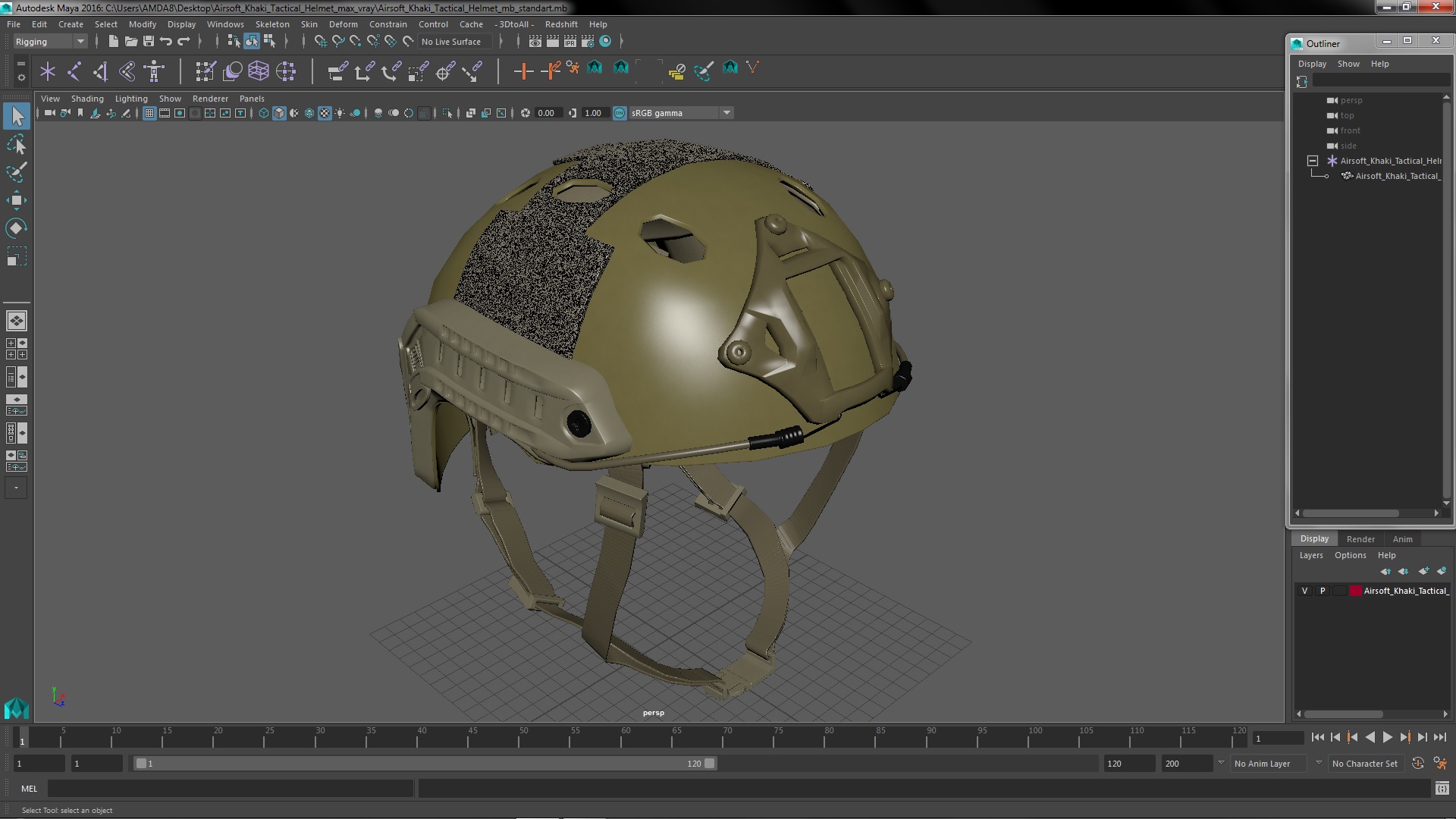Click the time range slider bar
The height and width of the screenshot is (819, 1456).
(x=425, y=764)
